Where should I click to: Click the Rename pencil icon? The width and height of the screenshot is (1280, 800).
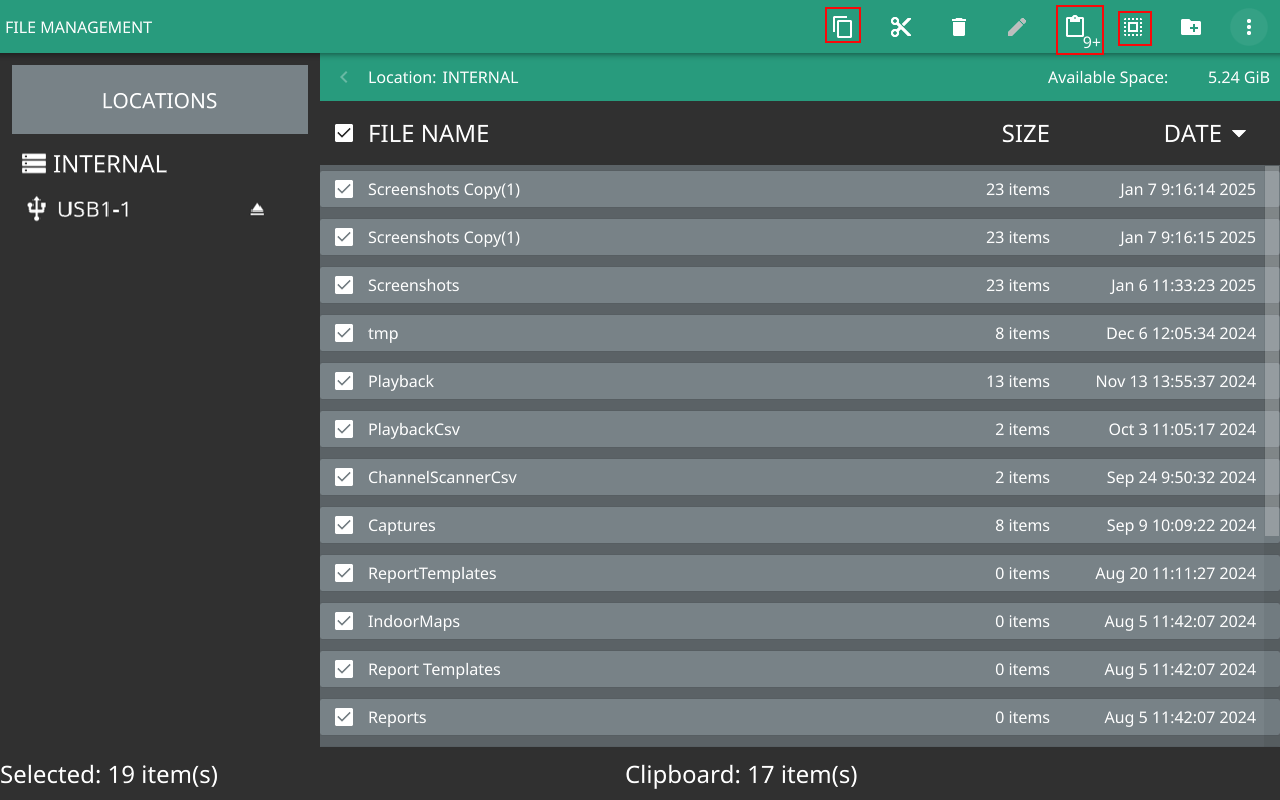point(1017,27)
